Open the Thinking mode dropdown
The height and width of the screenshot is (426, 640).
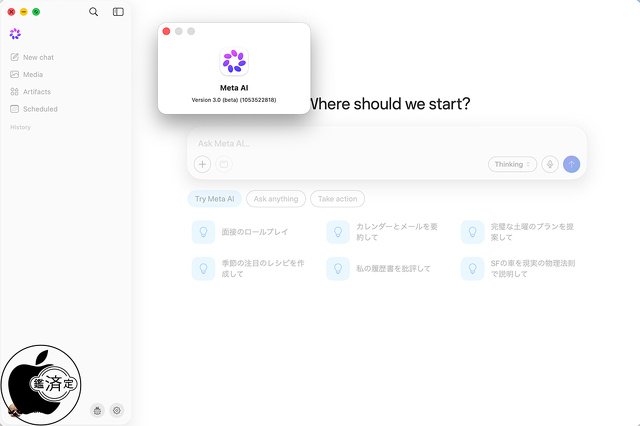click(512, 164)
